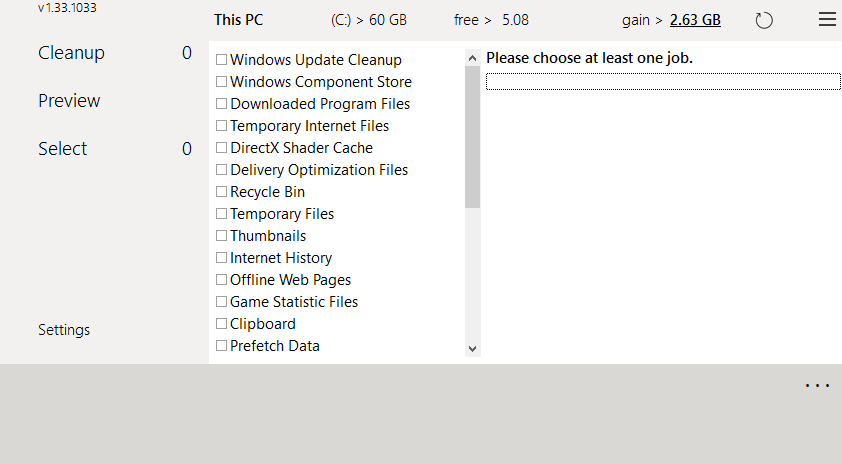Screen dimensions: 842x464
Task: Click the three-dots more options icon
Action: (x=817, y=386)
